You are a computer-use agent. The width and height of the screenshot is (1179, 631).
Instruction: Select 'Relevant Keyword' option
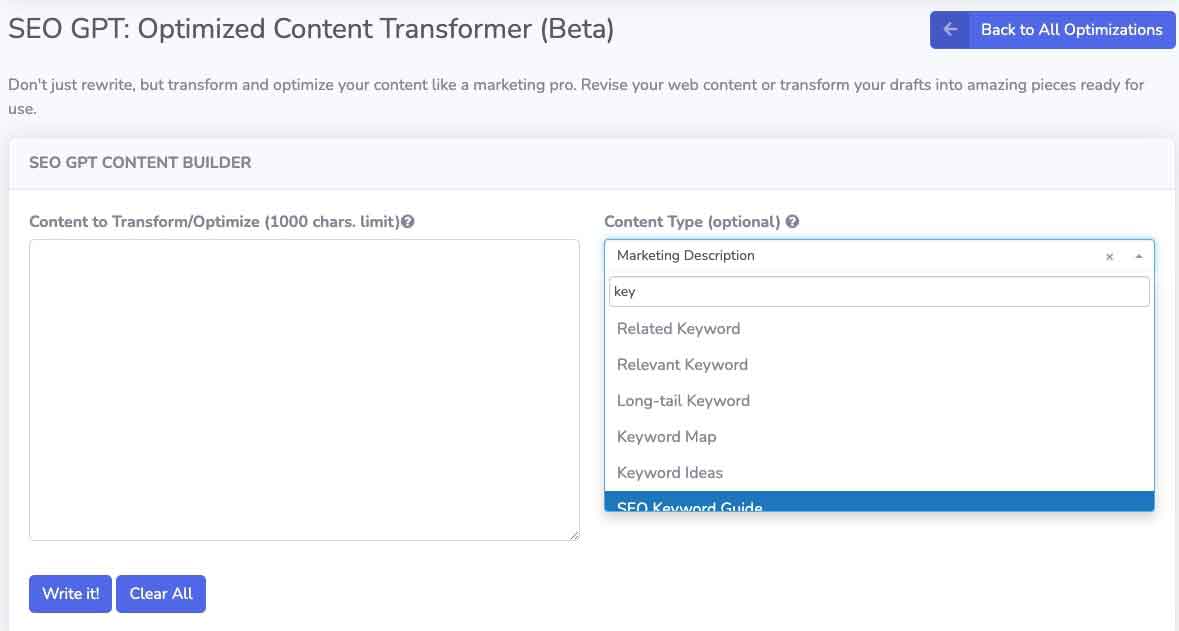879,365
